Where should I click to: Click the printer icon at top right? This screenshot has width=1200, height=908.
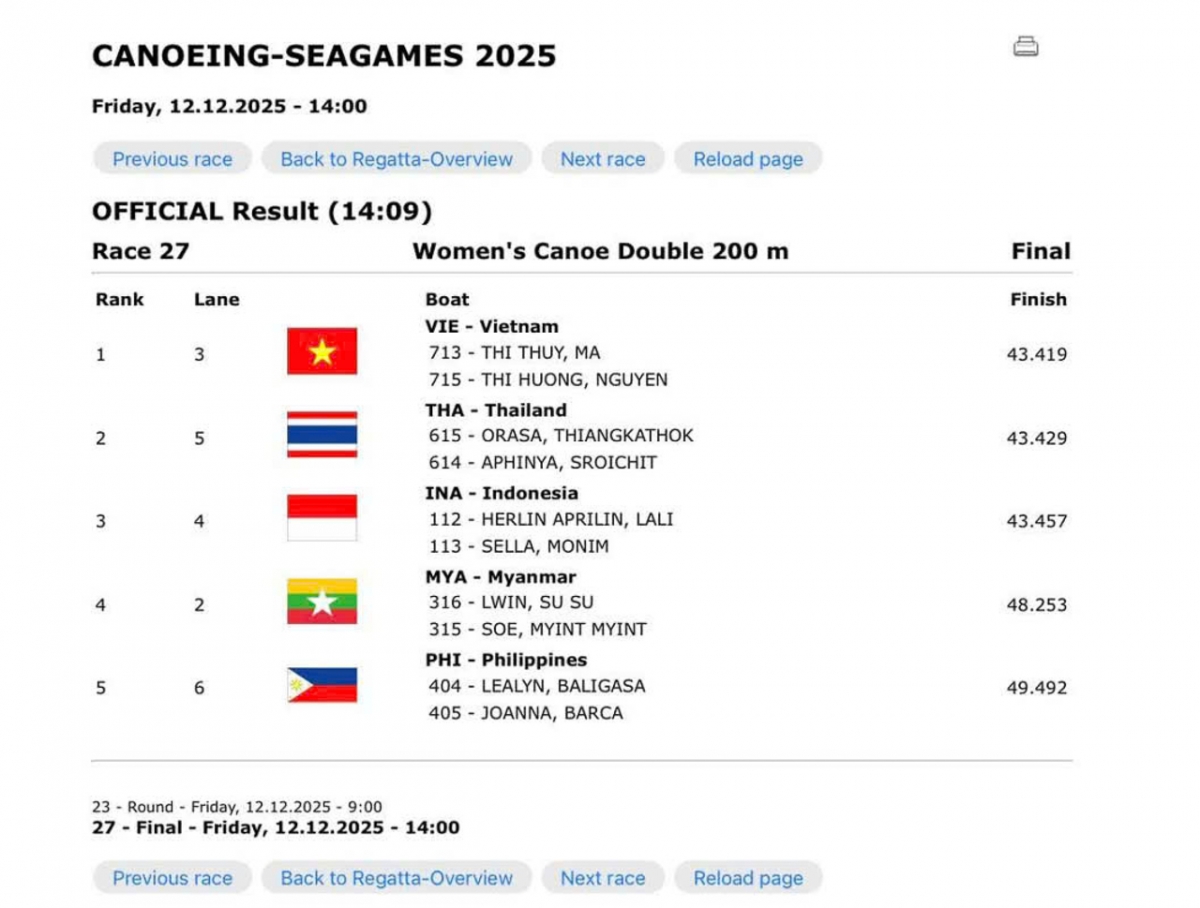[1025, 46]
